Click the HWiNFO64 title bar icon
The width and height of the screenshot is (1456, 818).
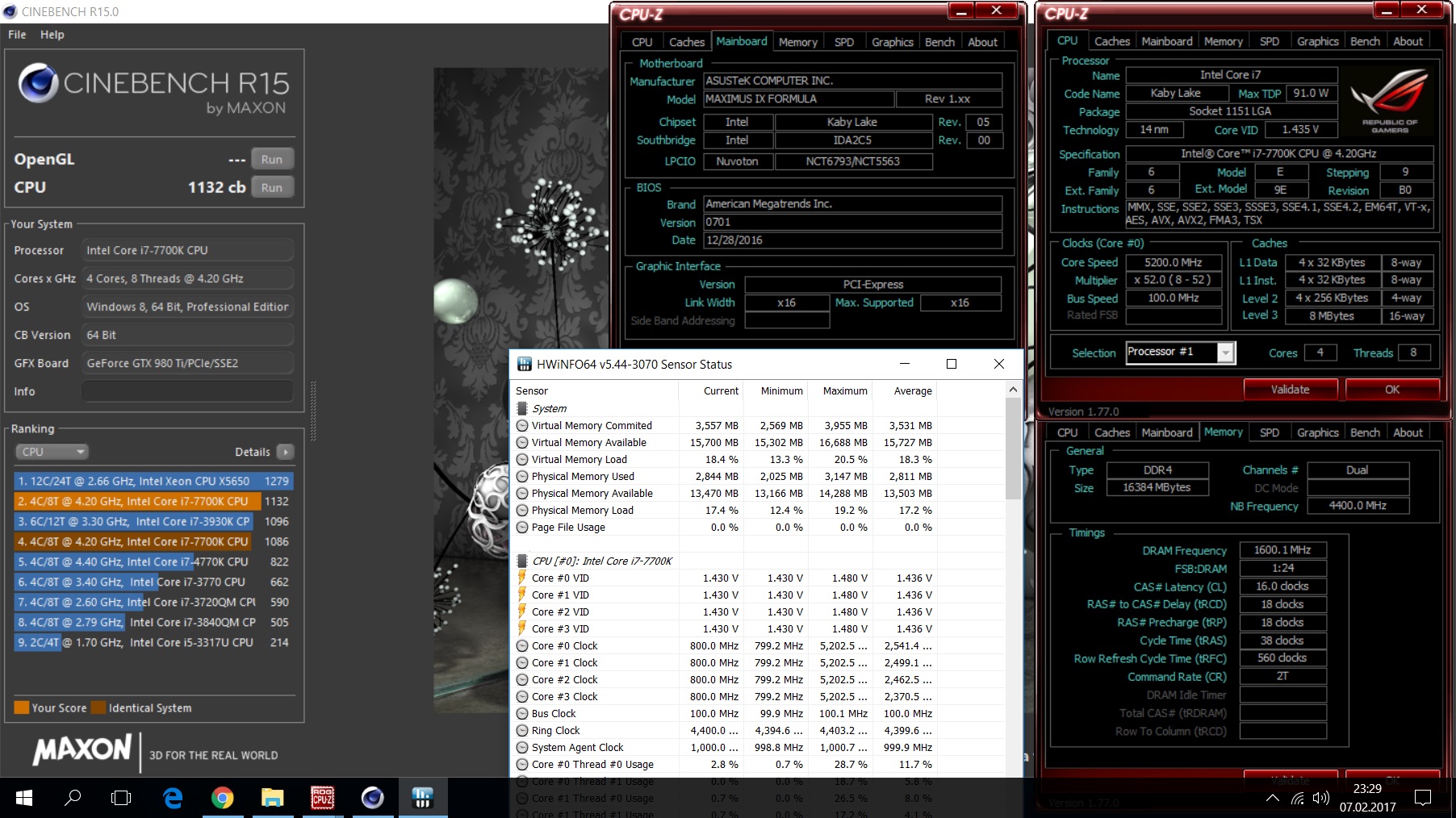[524, 365]
